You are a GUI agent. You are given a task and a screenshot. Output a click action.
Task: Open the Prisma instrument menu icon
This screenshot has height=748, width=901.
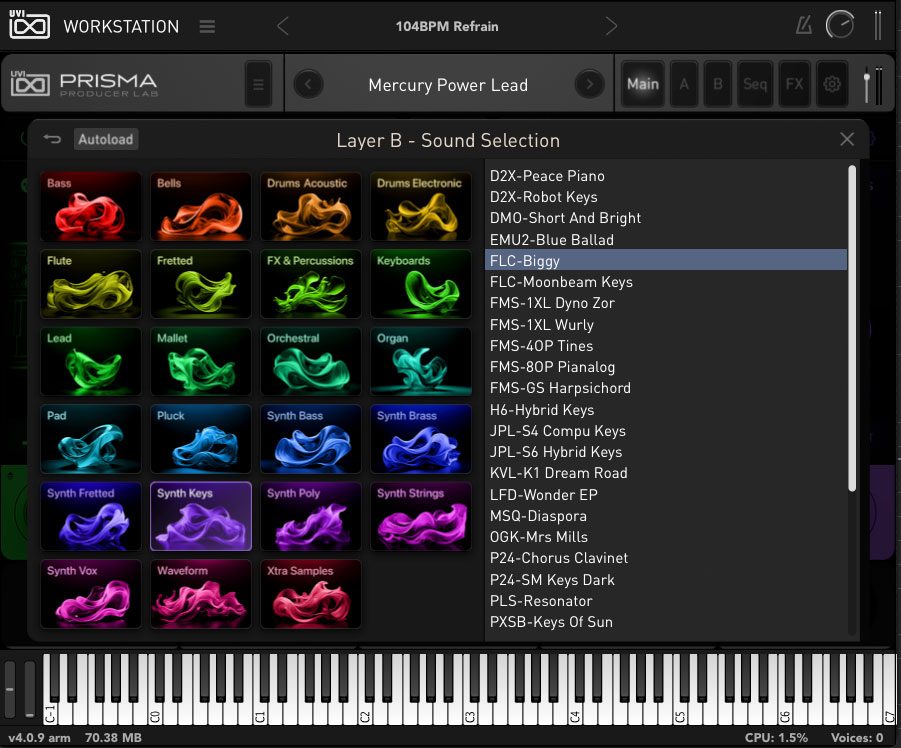pyautogui.click(x=258, y=84)
